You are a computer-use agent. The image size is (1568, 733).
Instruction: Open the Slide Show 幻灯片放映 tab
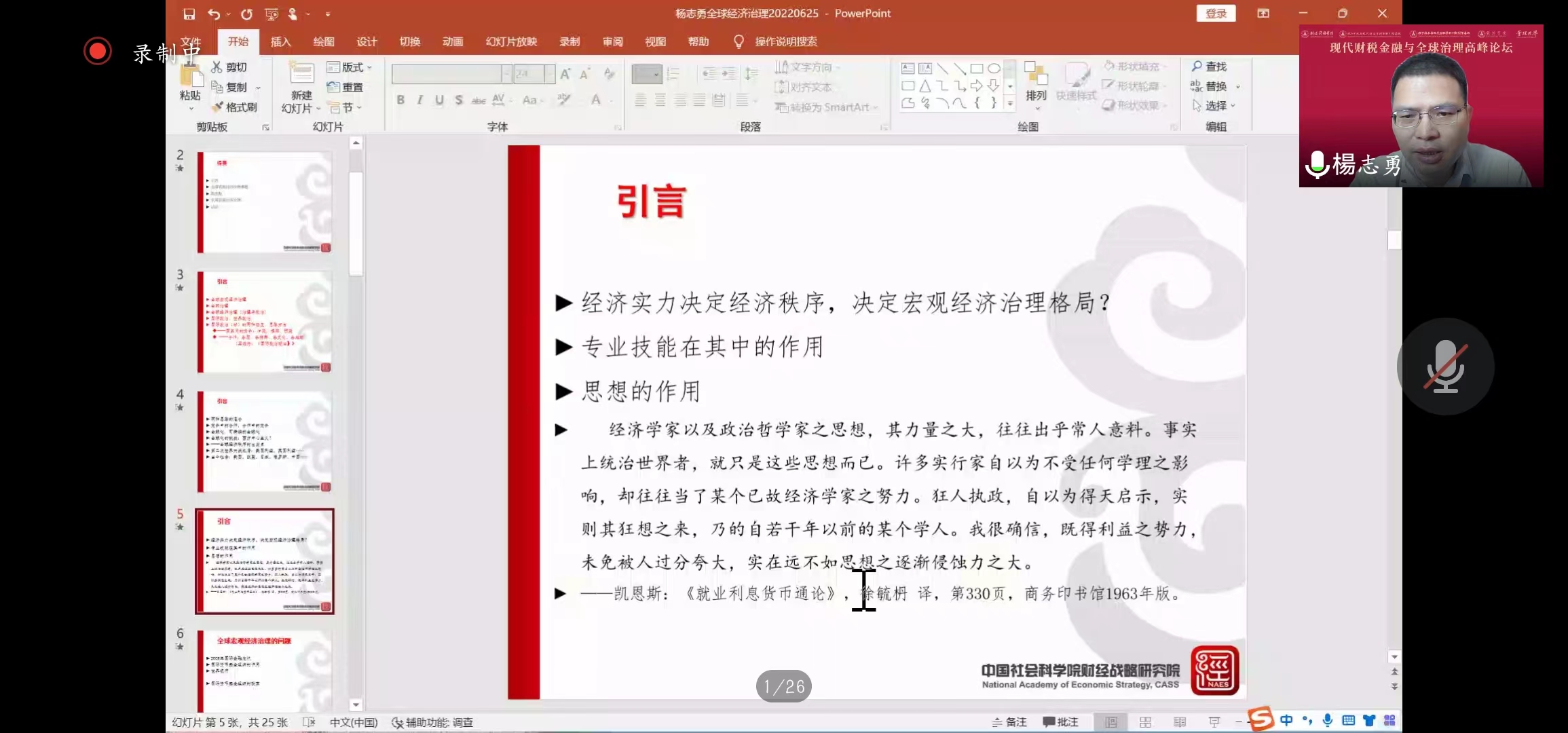pos(511,42)
